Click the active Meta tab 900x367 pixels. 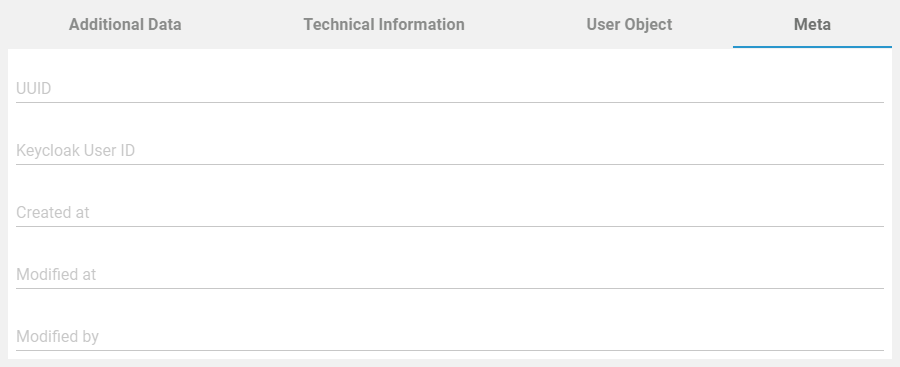(x=812, y=24)
